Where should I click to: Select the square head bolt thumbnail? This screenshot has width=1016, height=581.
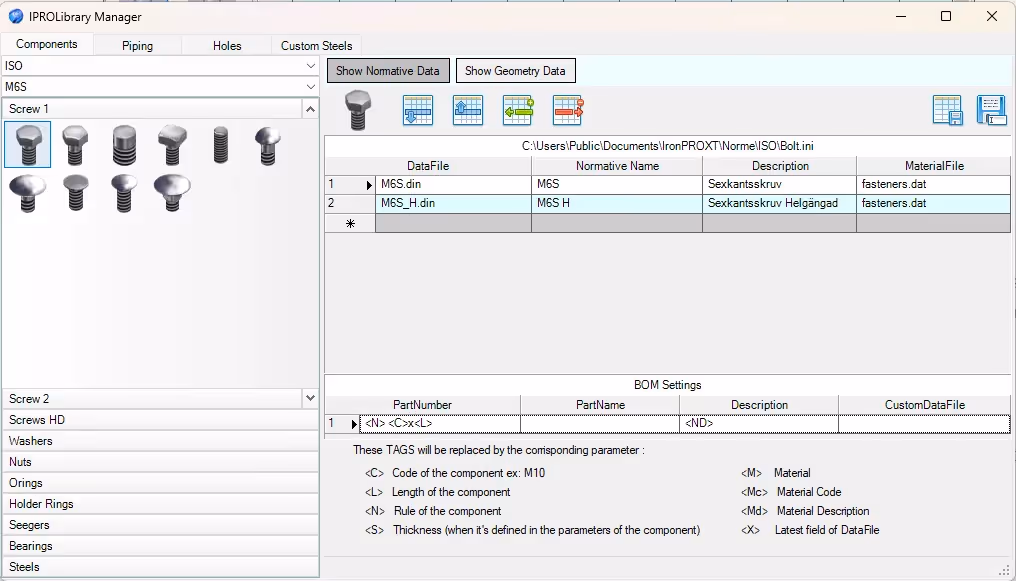point(173,146)
